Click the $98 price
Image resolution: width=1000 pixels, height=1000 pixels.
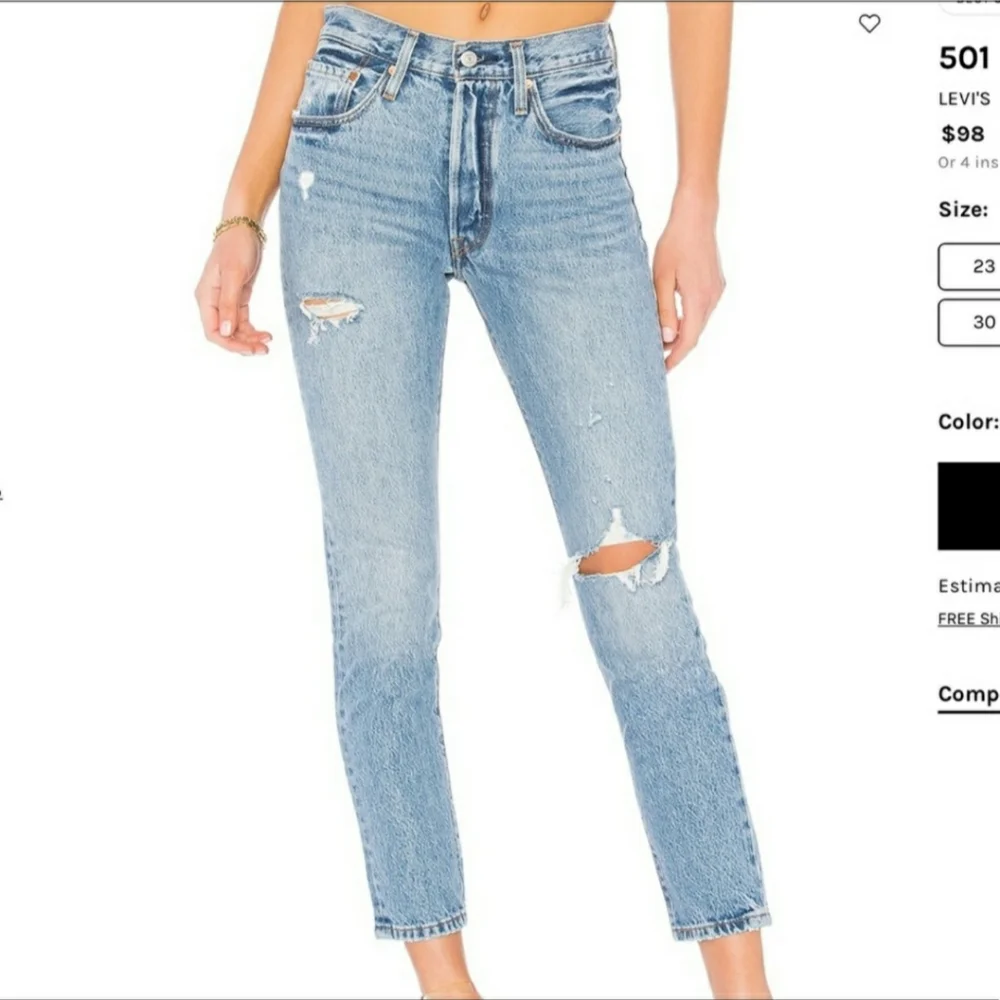coord(963,134)
